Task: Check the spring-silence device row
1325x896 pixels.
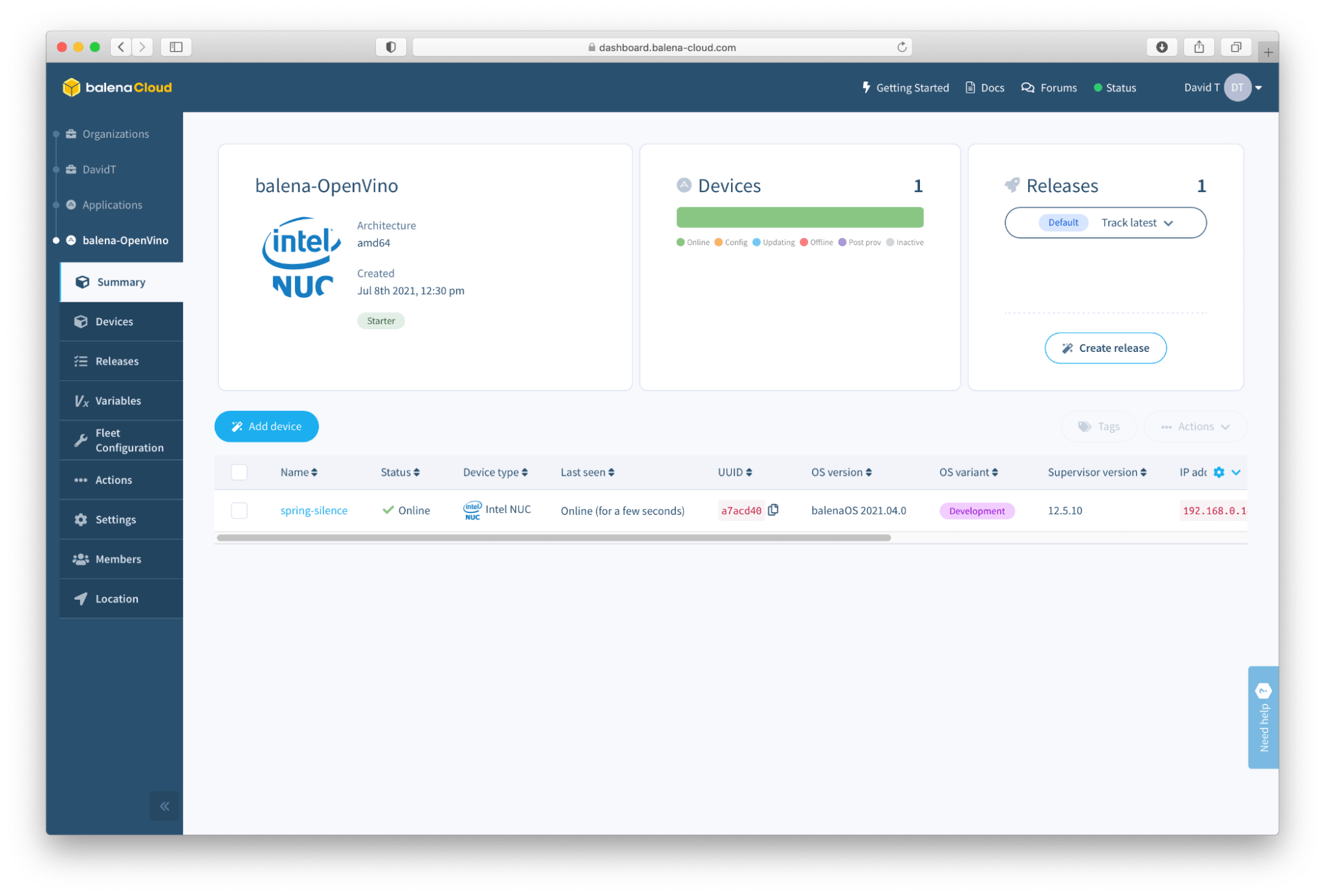Action: 239,510
